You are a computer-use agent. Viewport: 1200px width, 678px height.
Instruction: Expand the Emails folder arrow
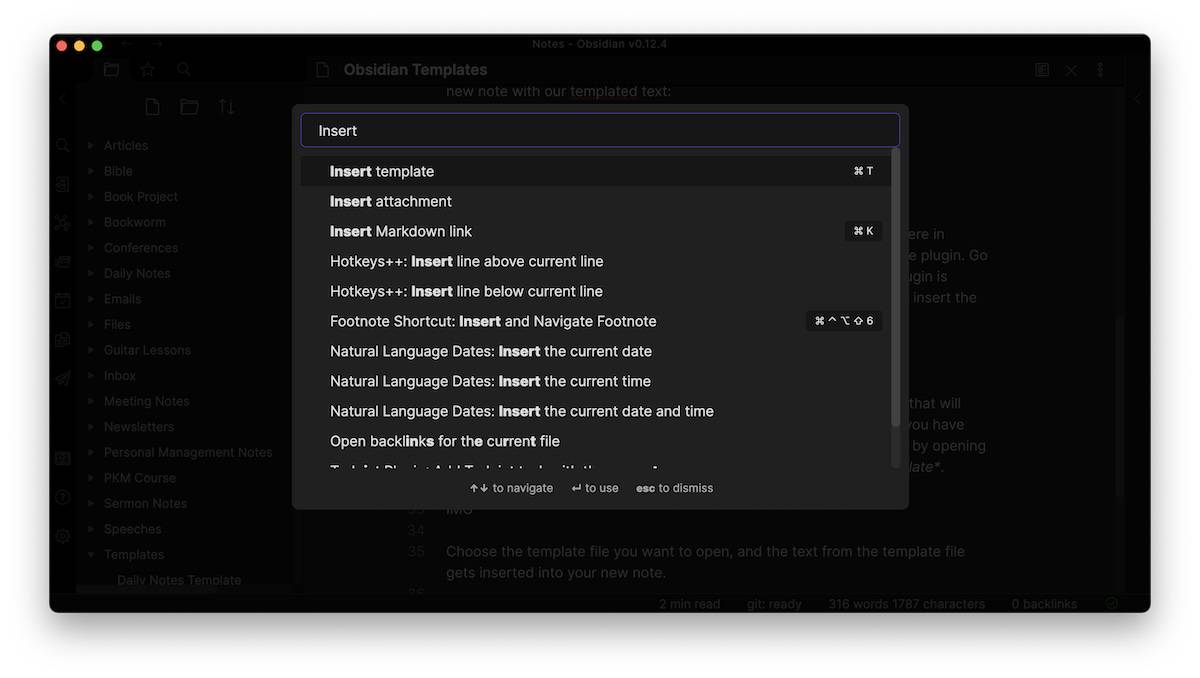click(x=91, y=299)
